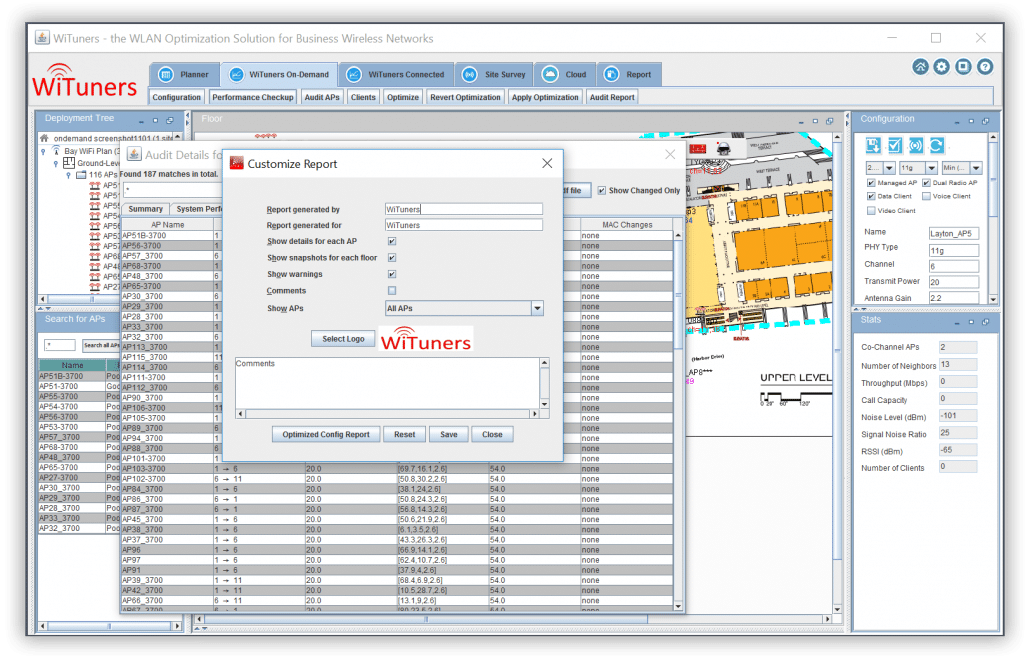
Task: Collapse the Ground-Level tree node
Action: coord(56,164)
